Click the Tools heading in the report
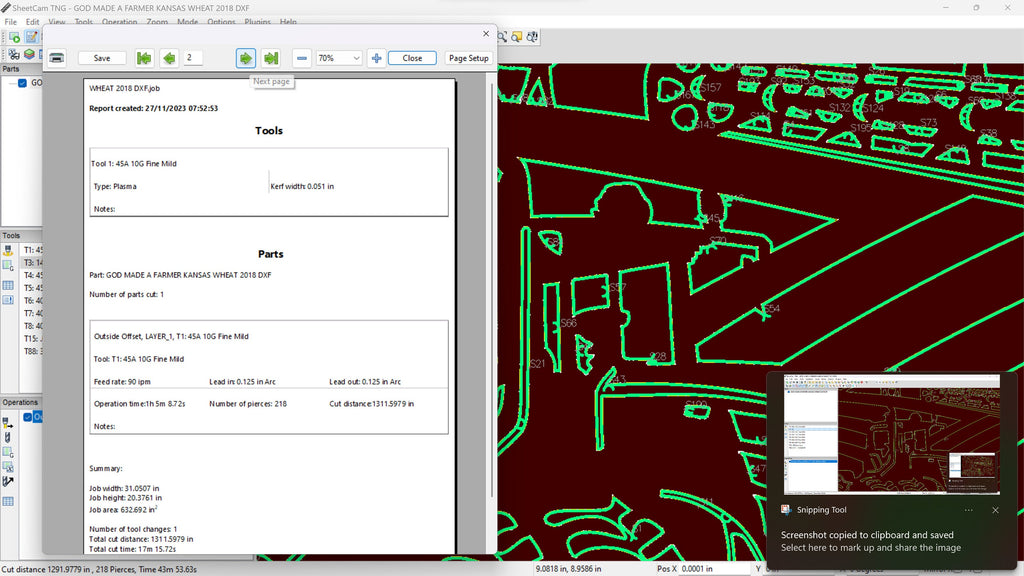The image size is (1024, 576). click(269, 131)
